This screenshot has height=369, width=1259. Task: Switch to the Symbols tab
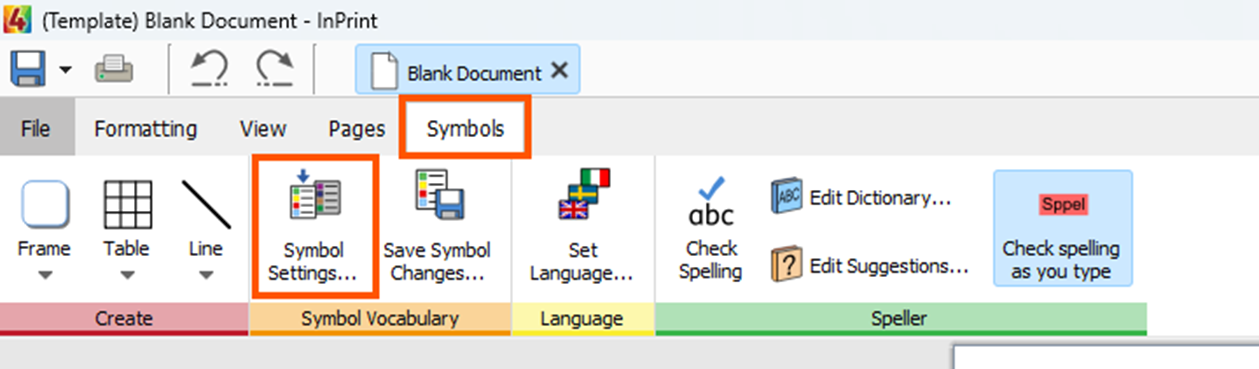click(x=465, y=128)
